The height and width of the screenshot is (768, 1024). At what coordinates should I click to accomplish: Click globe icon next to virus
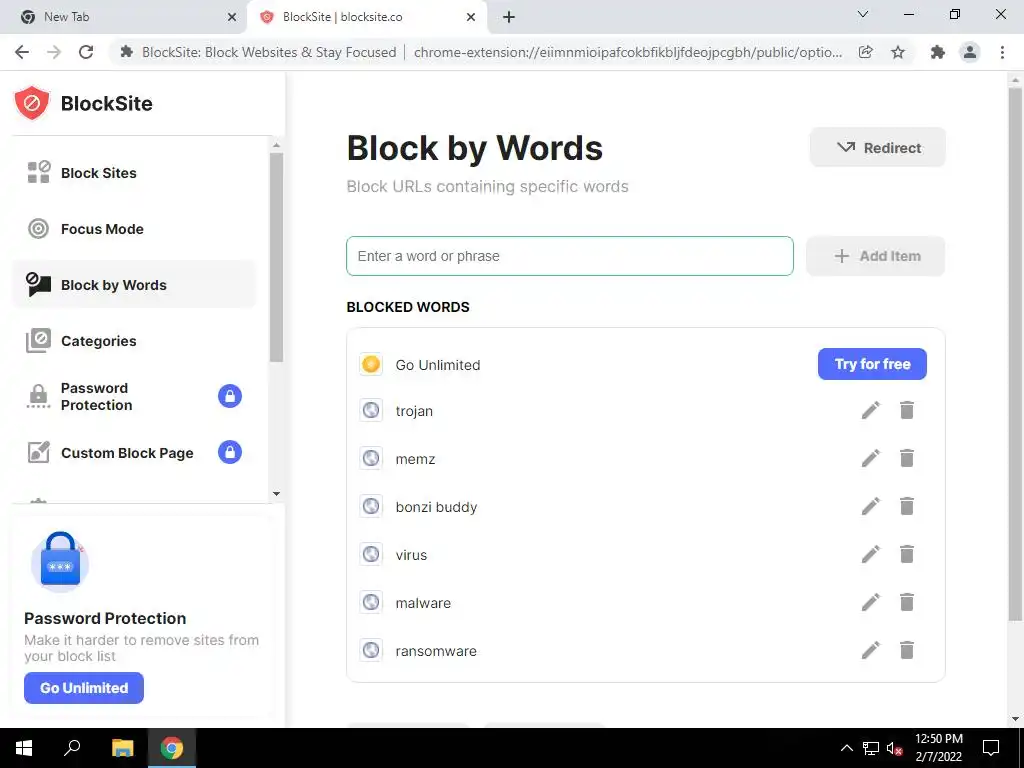371,554
